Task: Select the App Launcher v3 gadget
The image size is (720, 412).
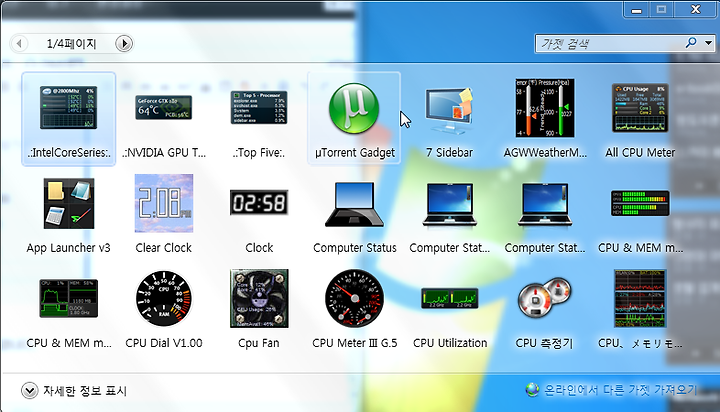Action: pos(69,203)
